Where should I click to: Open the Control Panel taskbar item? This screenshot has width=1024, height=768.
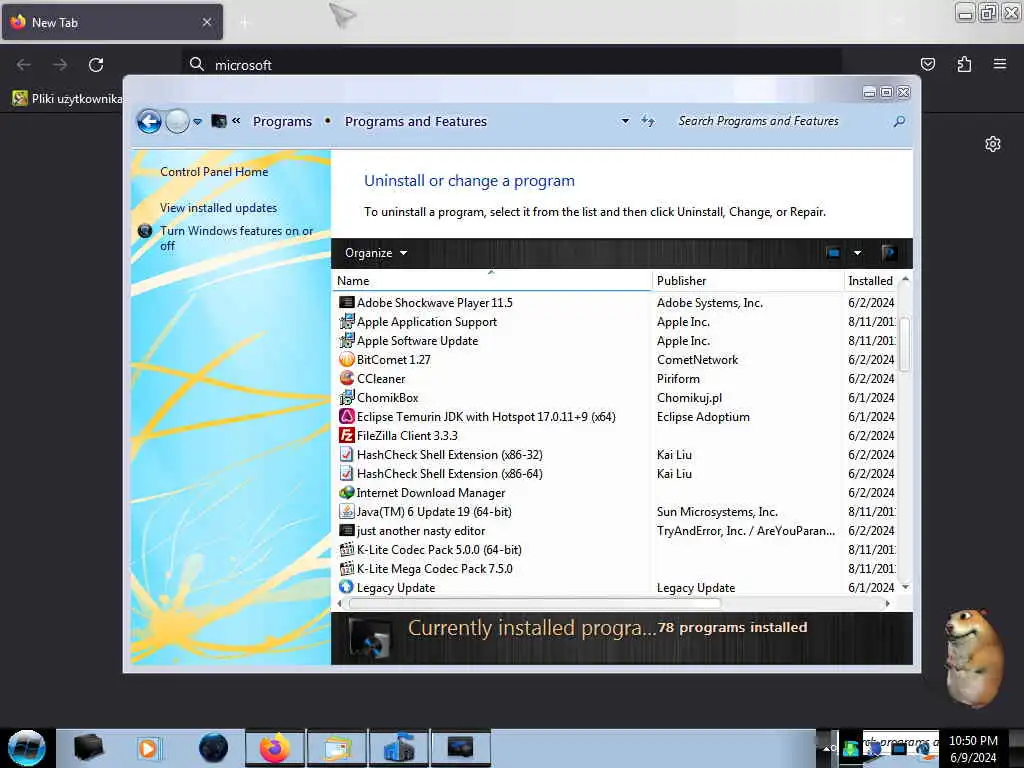[x=460, y=748]
